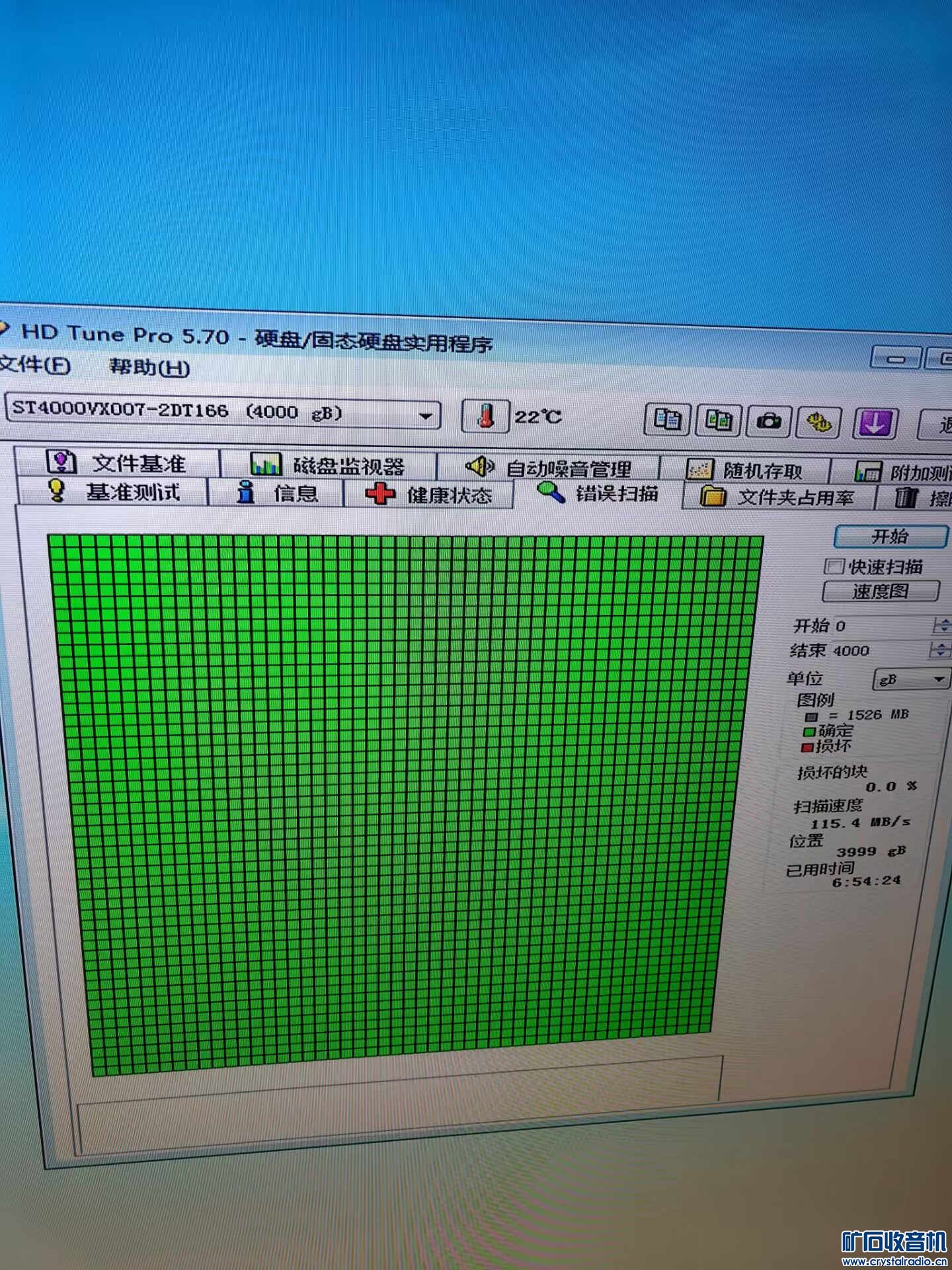
Task: Click the gray 1526 MB legend swatch
Action: point(811,716)
